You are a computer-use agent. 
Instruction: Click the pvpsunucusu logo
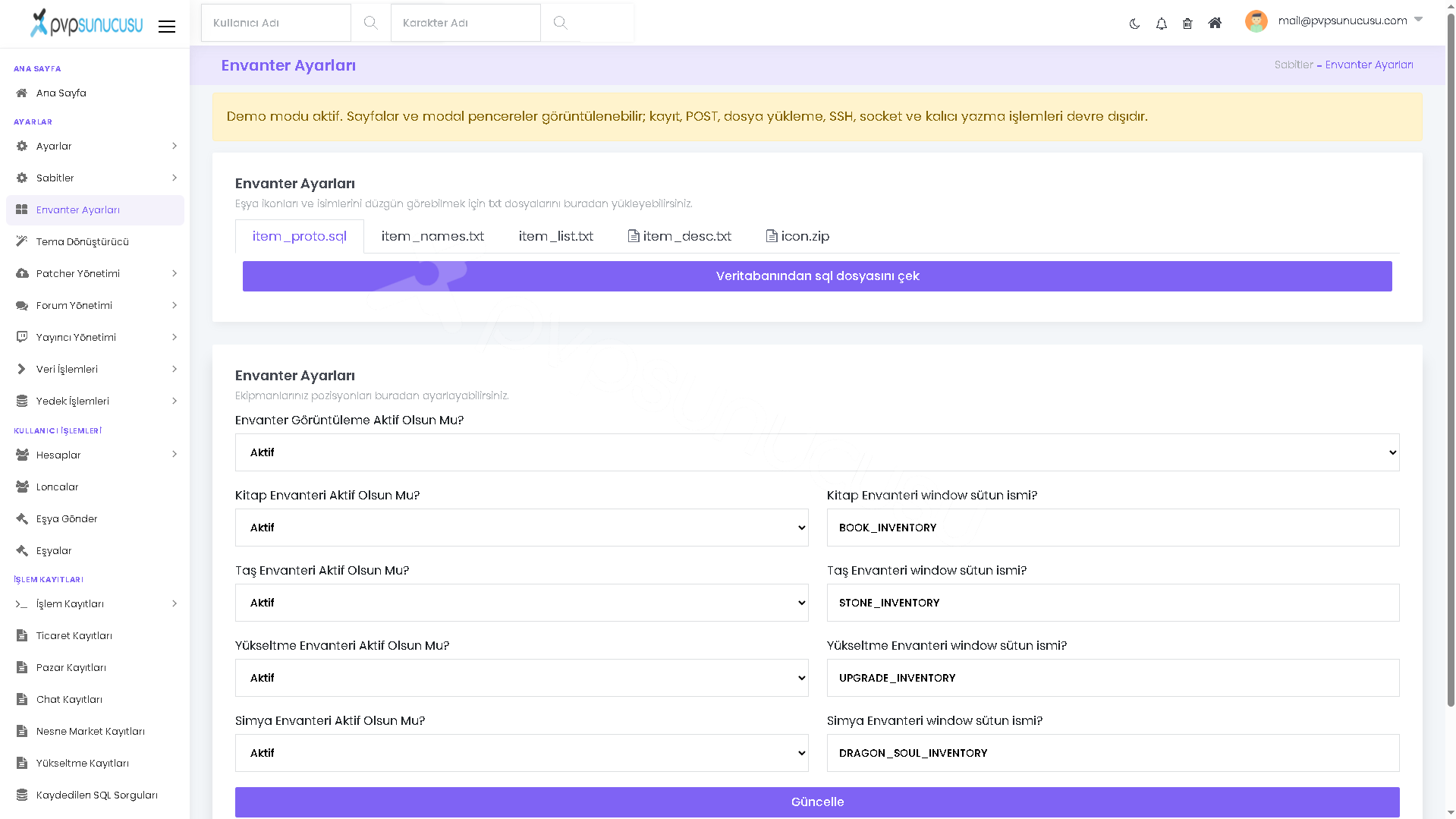[x=86, y=23]
